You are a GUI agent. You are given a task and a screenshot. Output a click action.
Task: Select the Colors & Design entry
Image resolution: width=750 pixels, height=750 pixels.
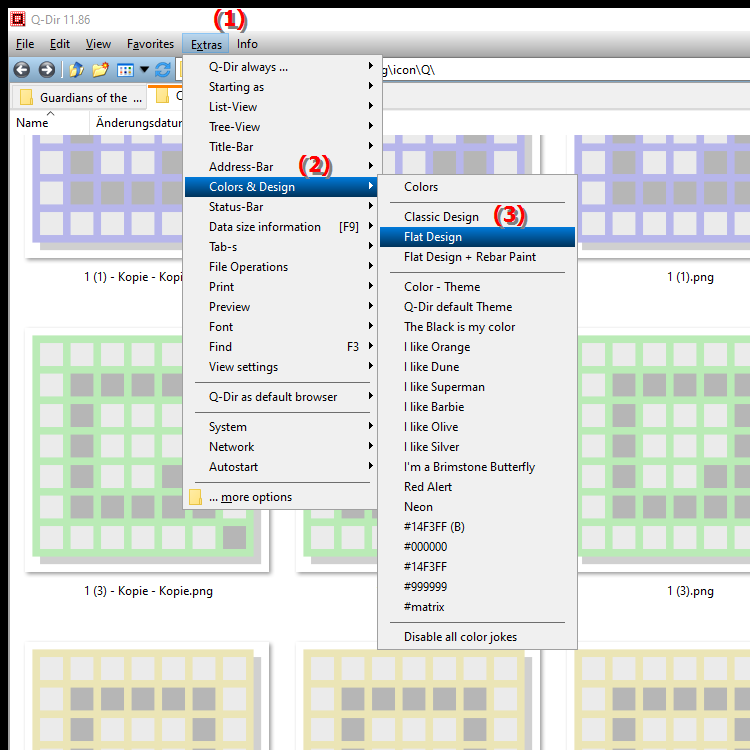[x=281, y=187]
